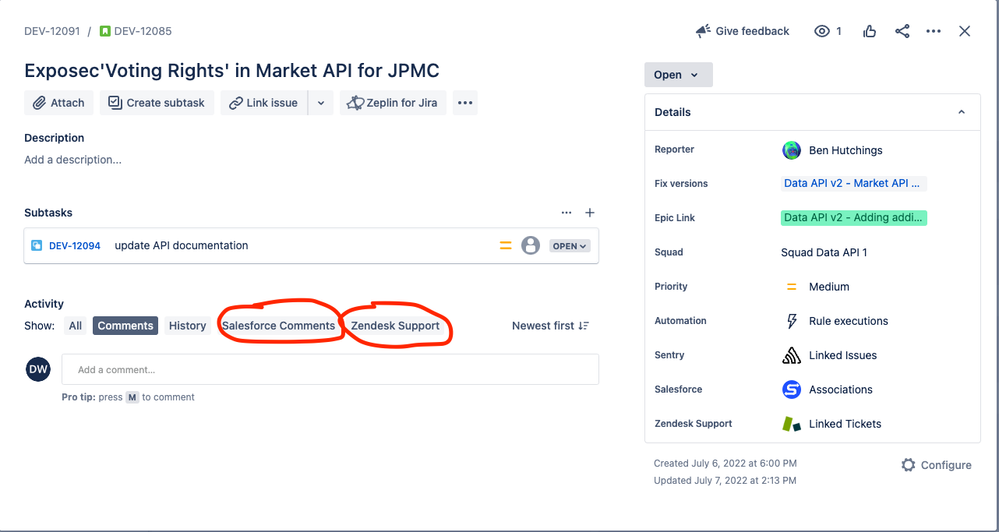Image resolution: width=999 pixels, height=532 pixels.
Task: Click reporter Ben Hutchings
Action: [x=845, y=150]
